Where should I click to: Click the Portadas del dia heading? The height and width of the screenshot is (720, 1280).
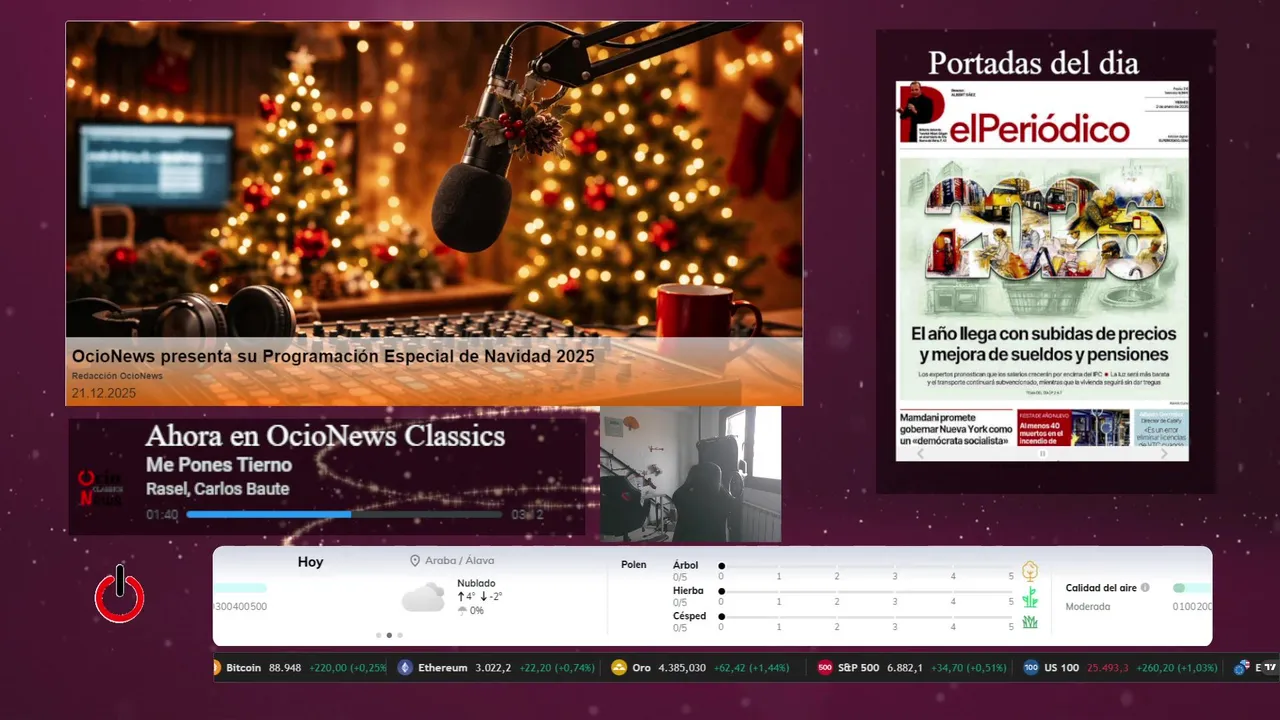(x=1034, y=63)
